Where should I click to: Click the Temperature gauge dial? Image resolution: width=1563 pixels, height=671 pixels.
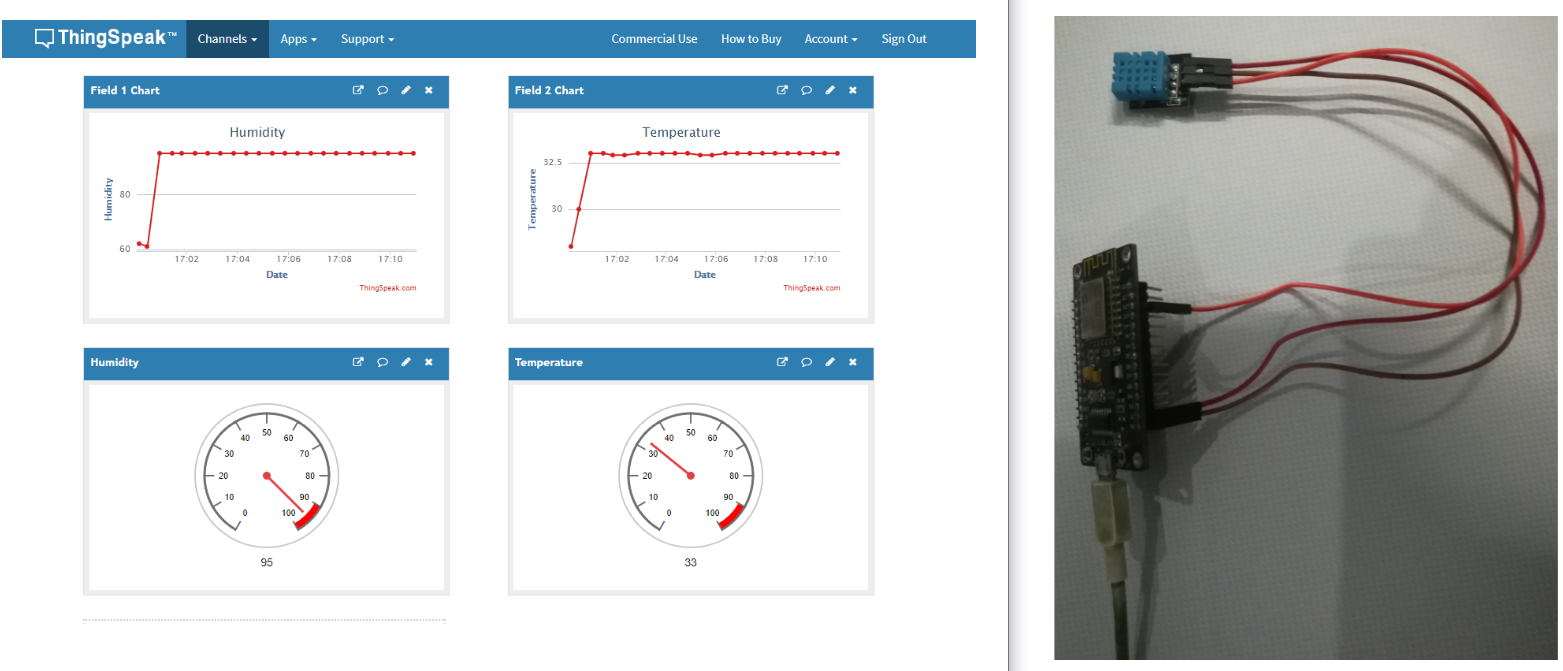click(x=691, y=475)
